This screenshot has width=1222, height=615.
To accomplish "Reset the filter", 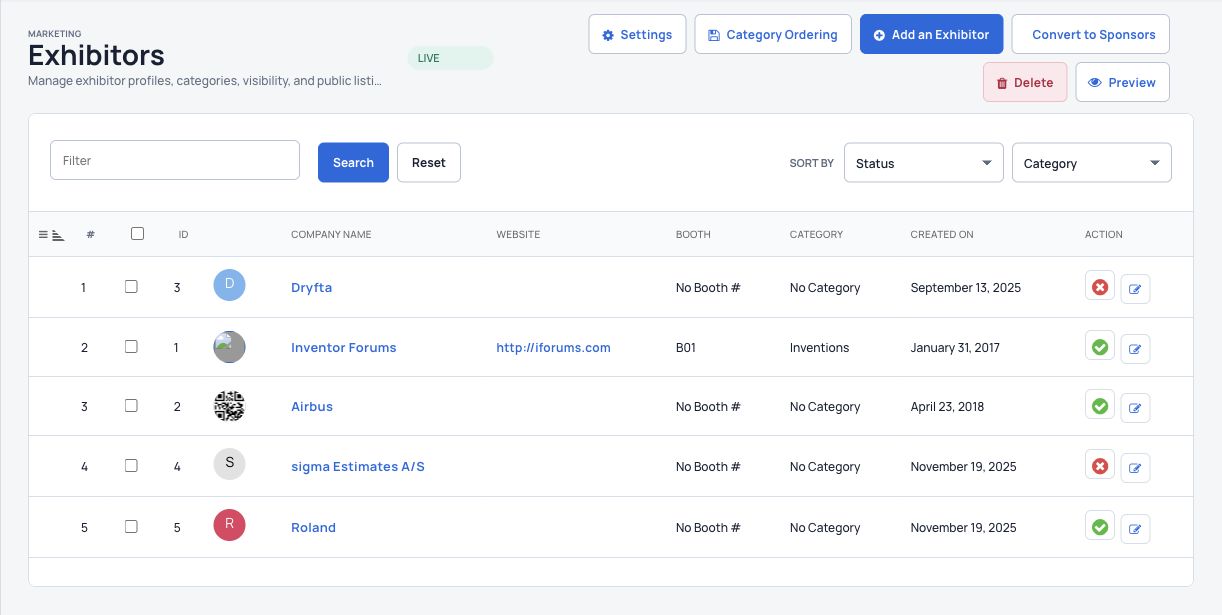I will coord(429,162).
